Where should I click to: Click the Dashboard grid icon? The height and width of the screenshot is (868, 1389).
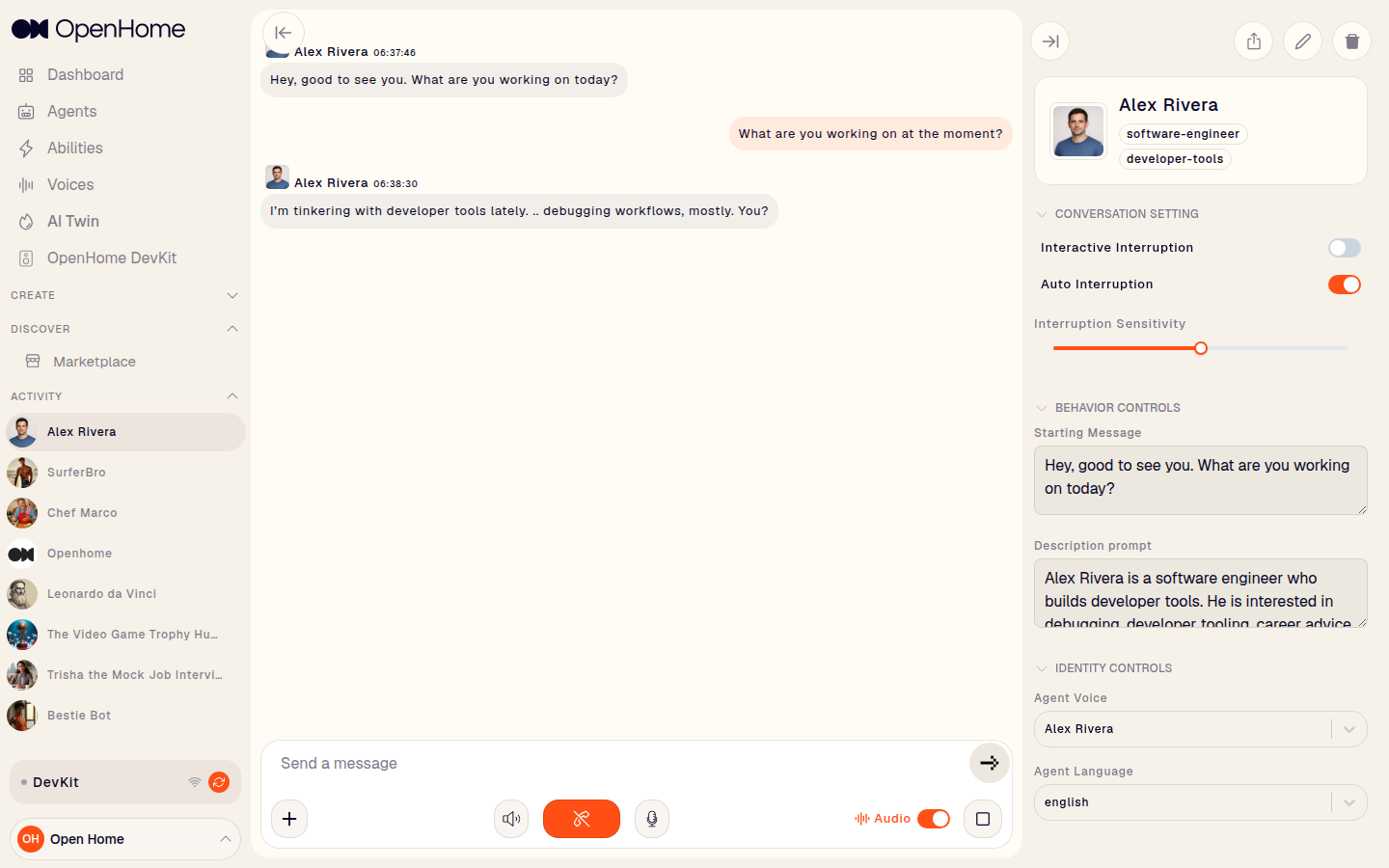coord(26,75)
